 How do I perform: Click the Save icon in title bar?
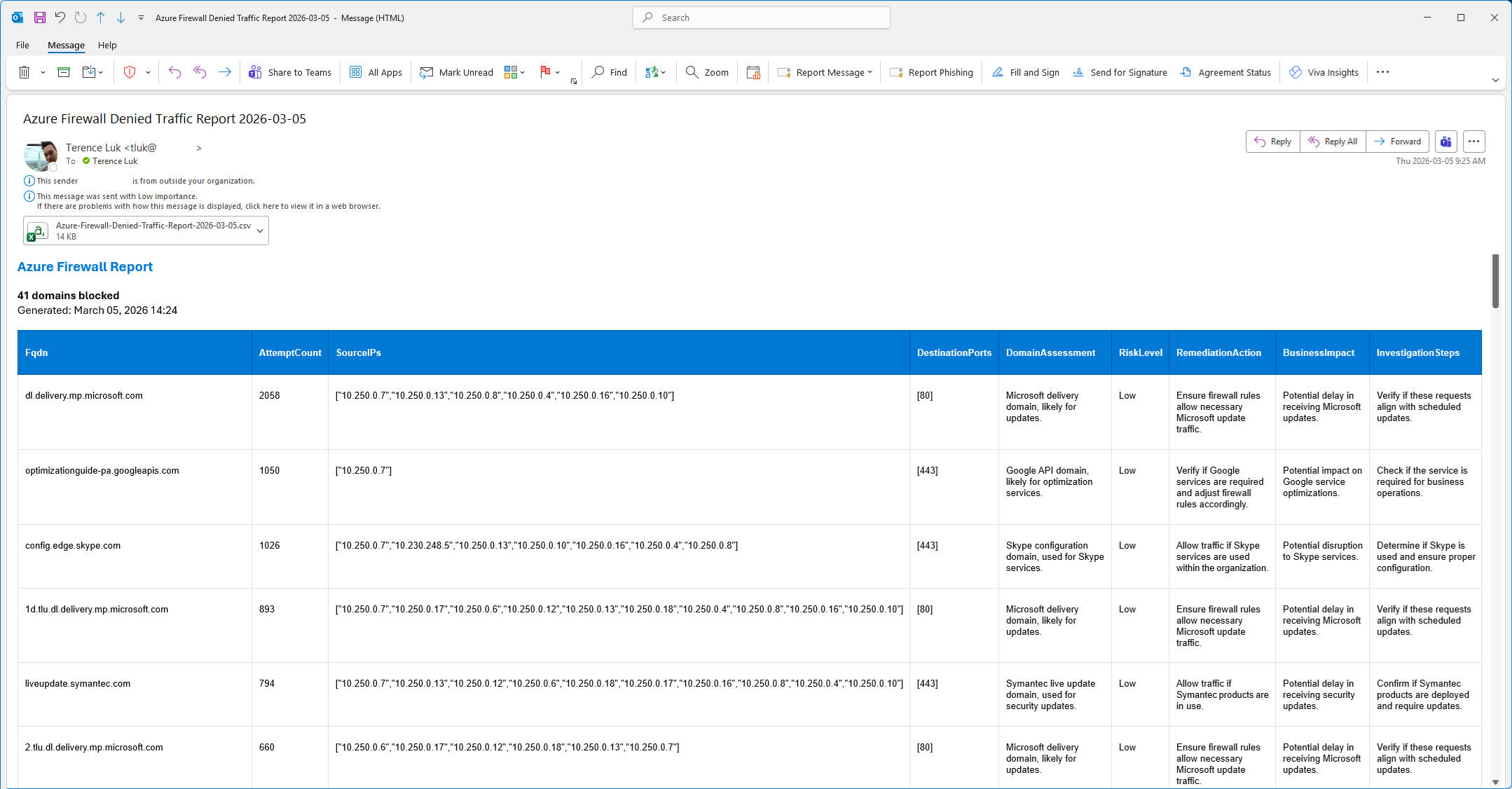click(40, 18)
